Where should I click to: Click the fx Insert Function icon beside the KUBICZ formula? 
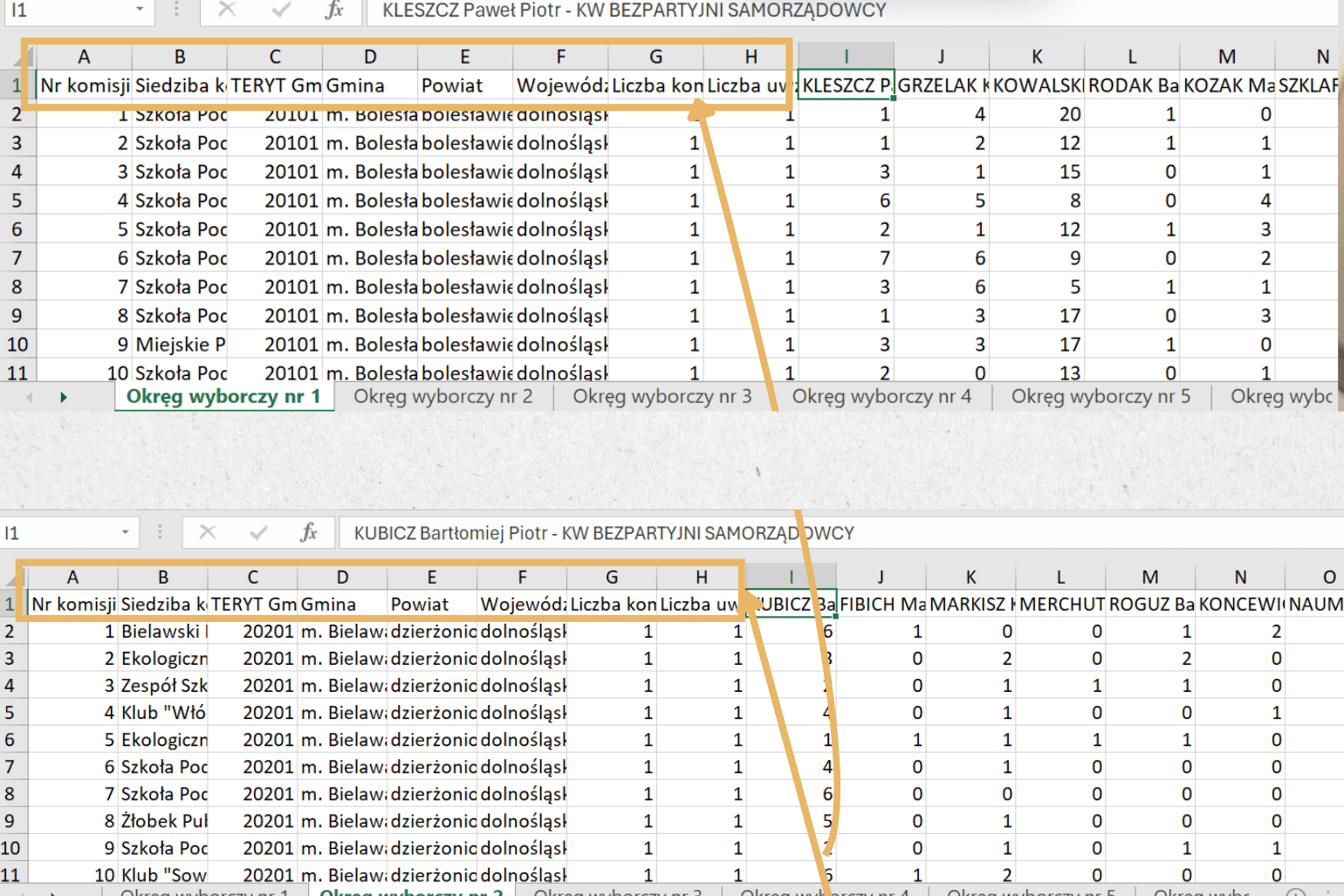308,532
